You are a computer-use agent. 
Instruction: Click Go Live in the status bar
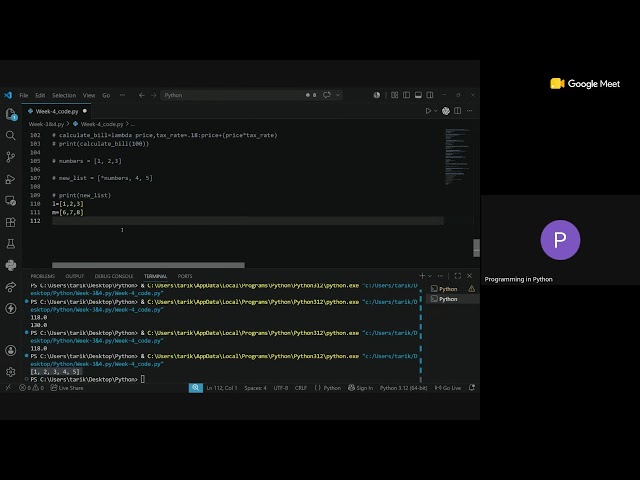448,388
